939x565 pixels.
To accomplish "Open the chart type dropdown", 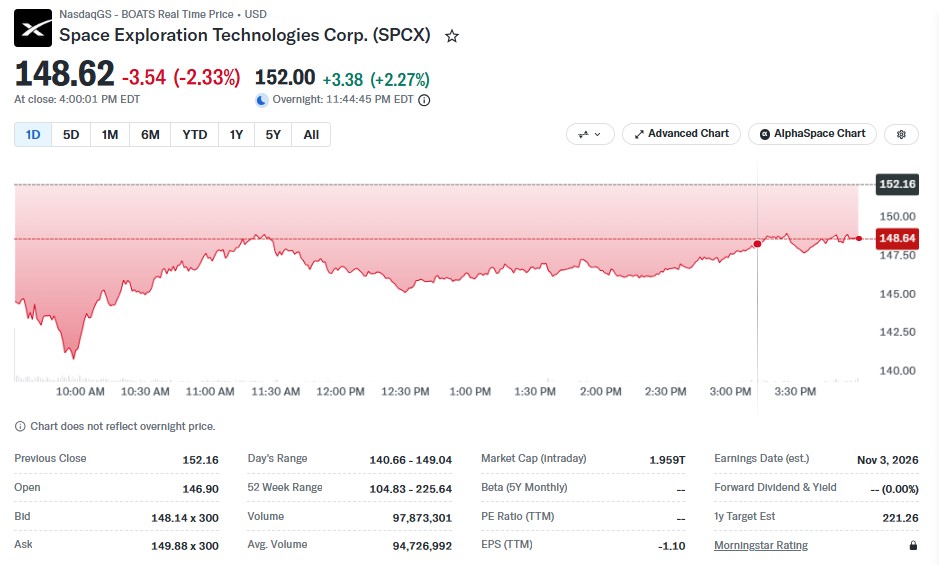I will 590,134.
